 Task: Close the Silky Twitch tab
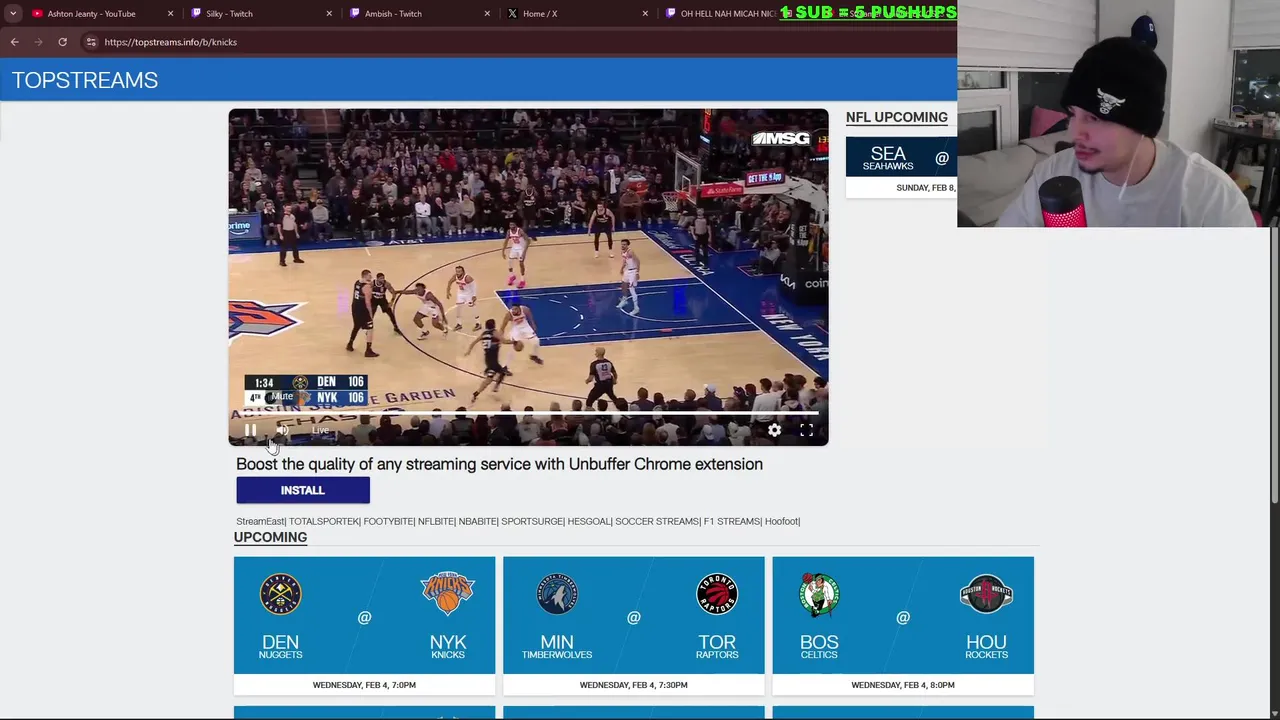click(x=329, y=14)
